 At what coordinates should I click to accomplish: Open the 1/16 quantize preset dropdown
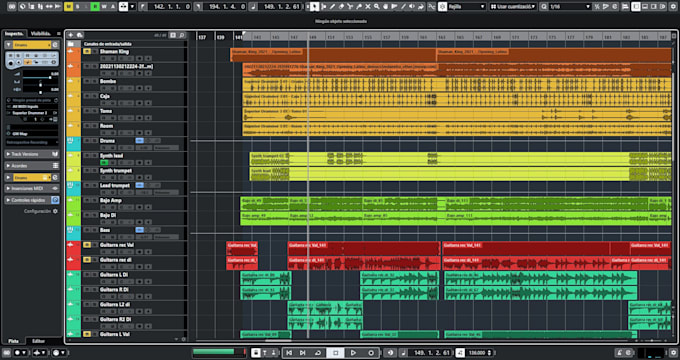[570, 7]
